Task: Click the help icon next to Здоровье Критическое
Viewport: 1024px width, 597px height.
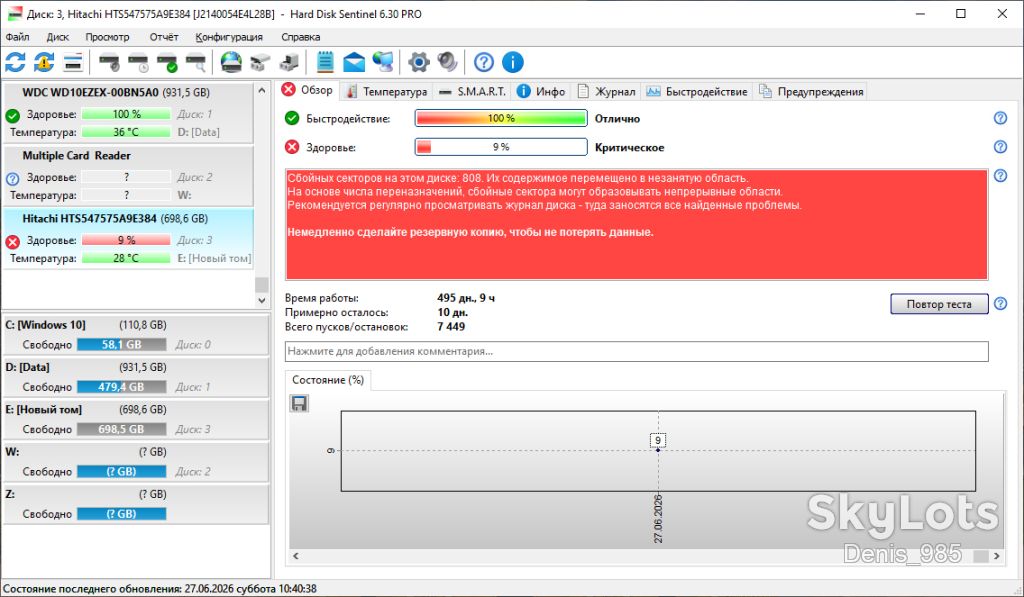Action: pos(1000,147)
